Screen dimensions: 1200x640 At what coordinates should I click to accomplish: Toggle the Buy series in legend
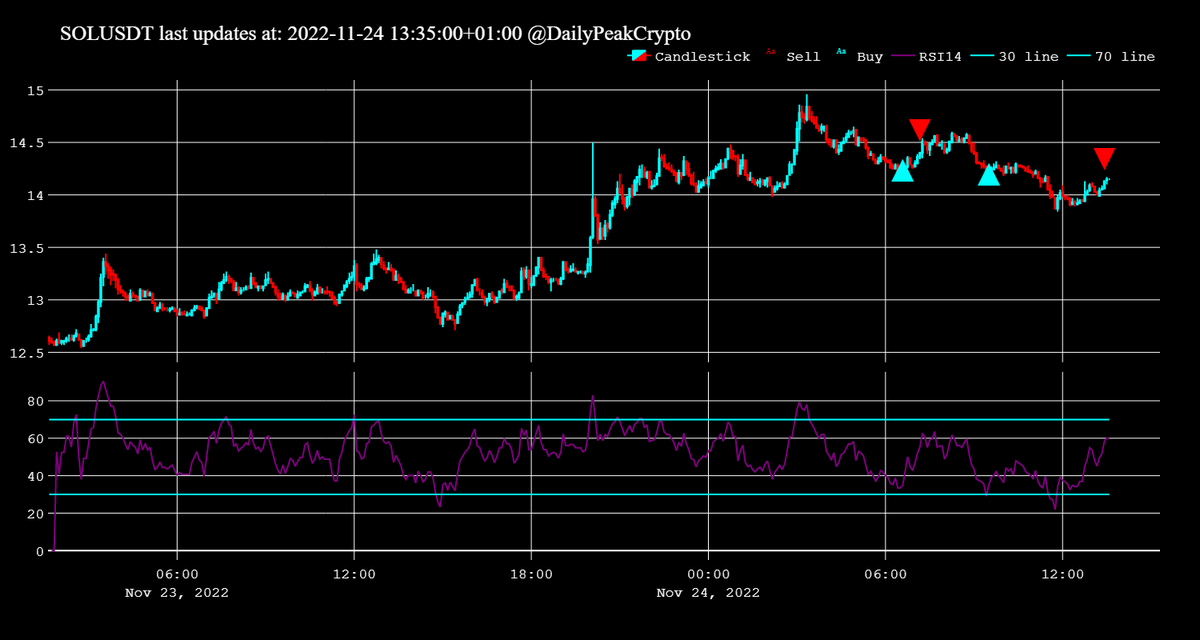click(860, 57)
